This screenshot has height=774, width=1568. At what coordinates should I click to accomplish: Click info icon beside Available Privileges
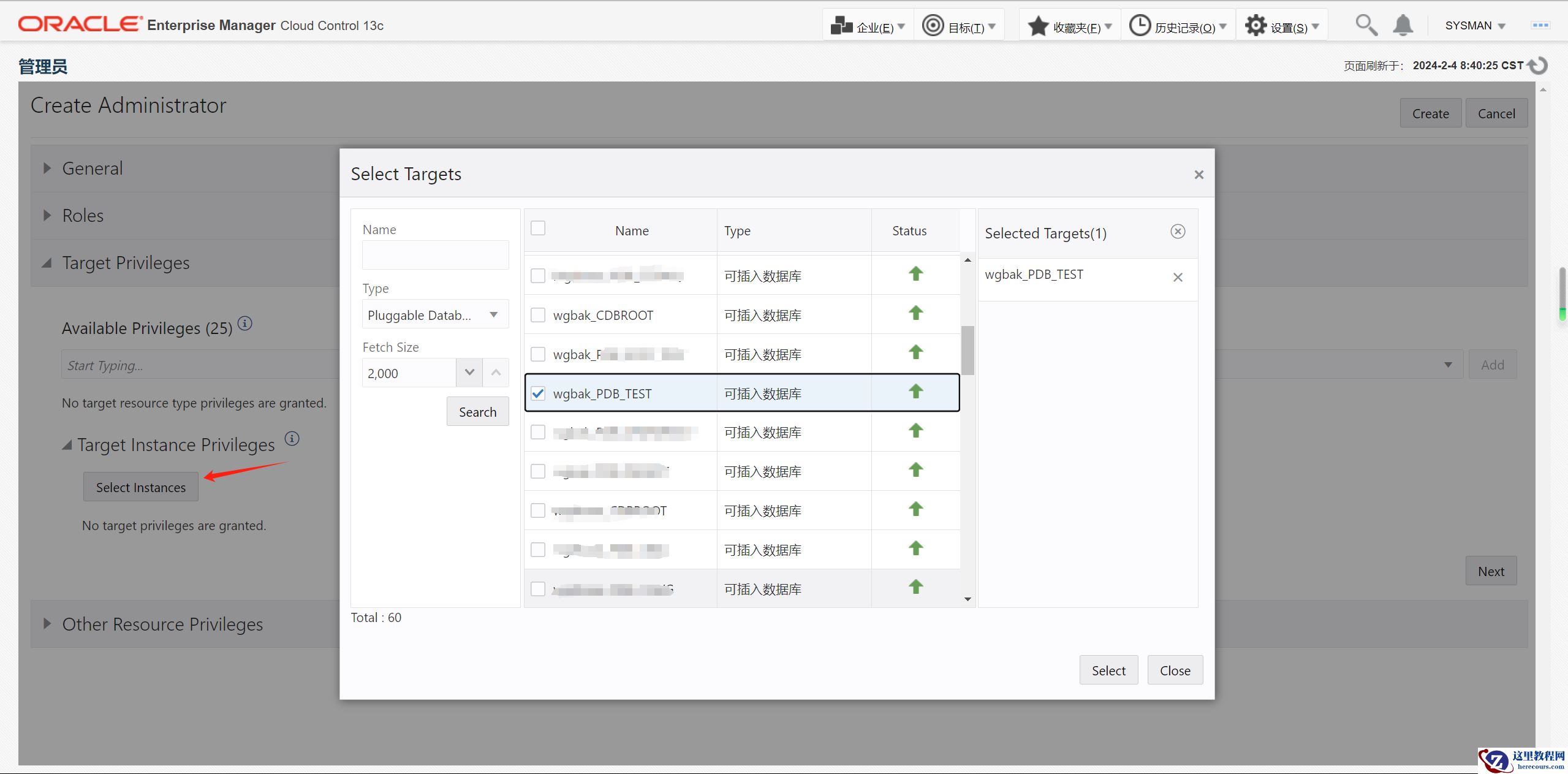coord(244,324)
